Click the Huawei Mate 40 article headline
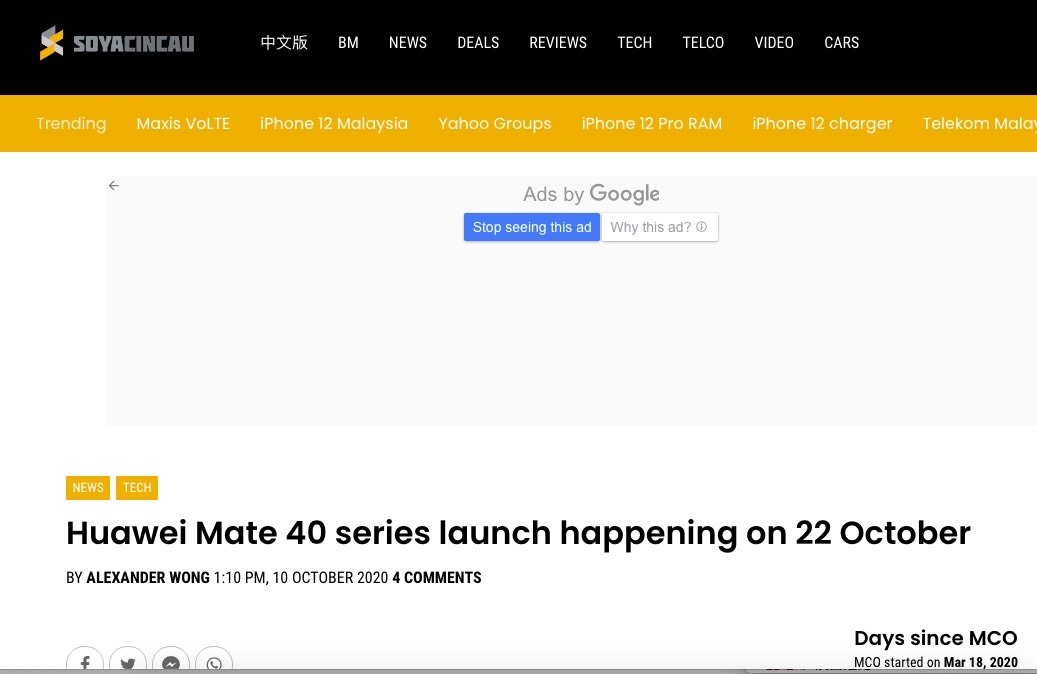 pos(518,533)
